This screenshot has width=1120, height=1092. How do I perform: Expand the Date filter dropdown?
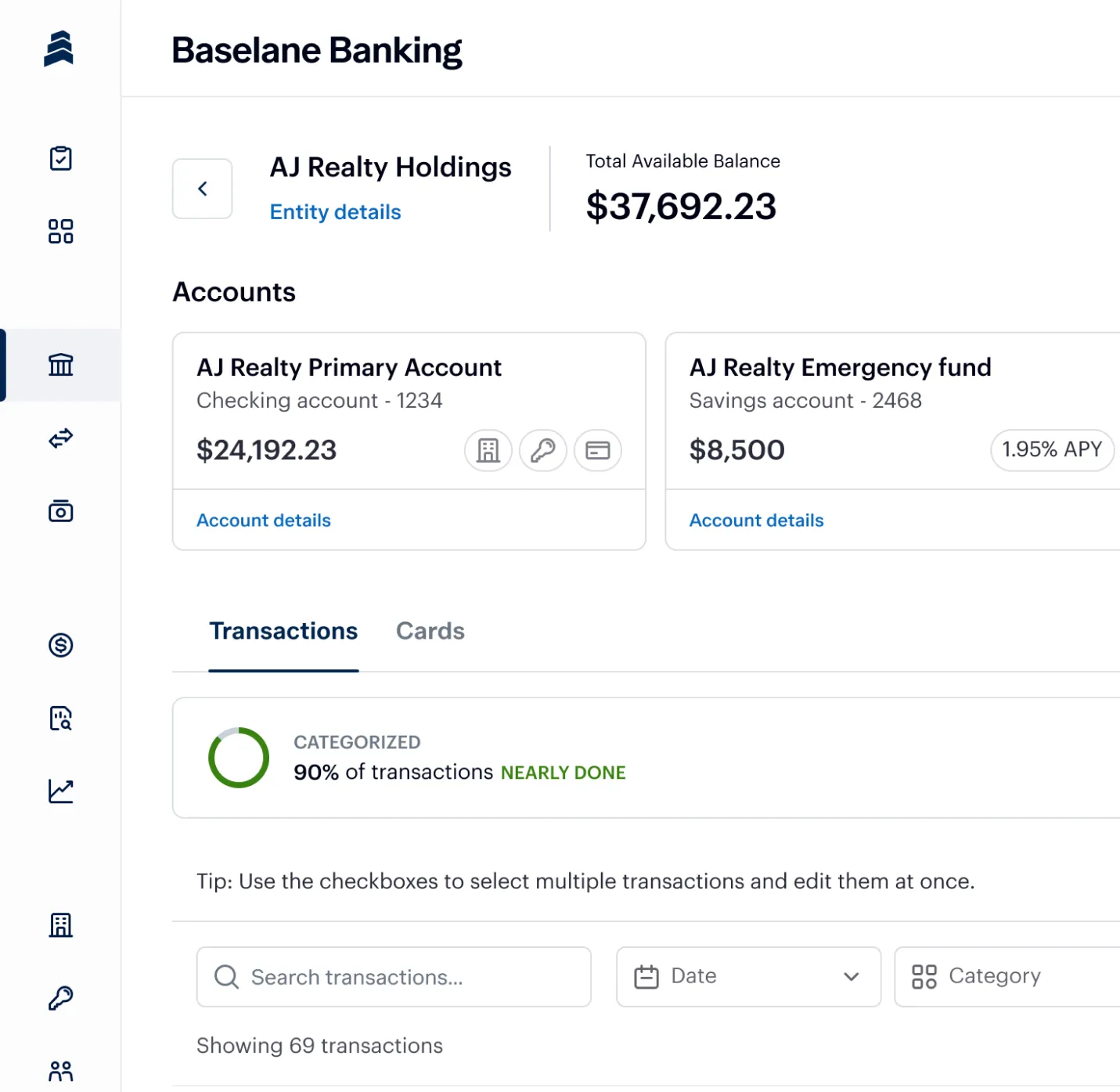pyautogui.click(x=748, y=976)
